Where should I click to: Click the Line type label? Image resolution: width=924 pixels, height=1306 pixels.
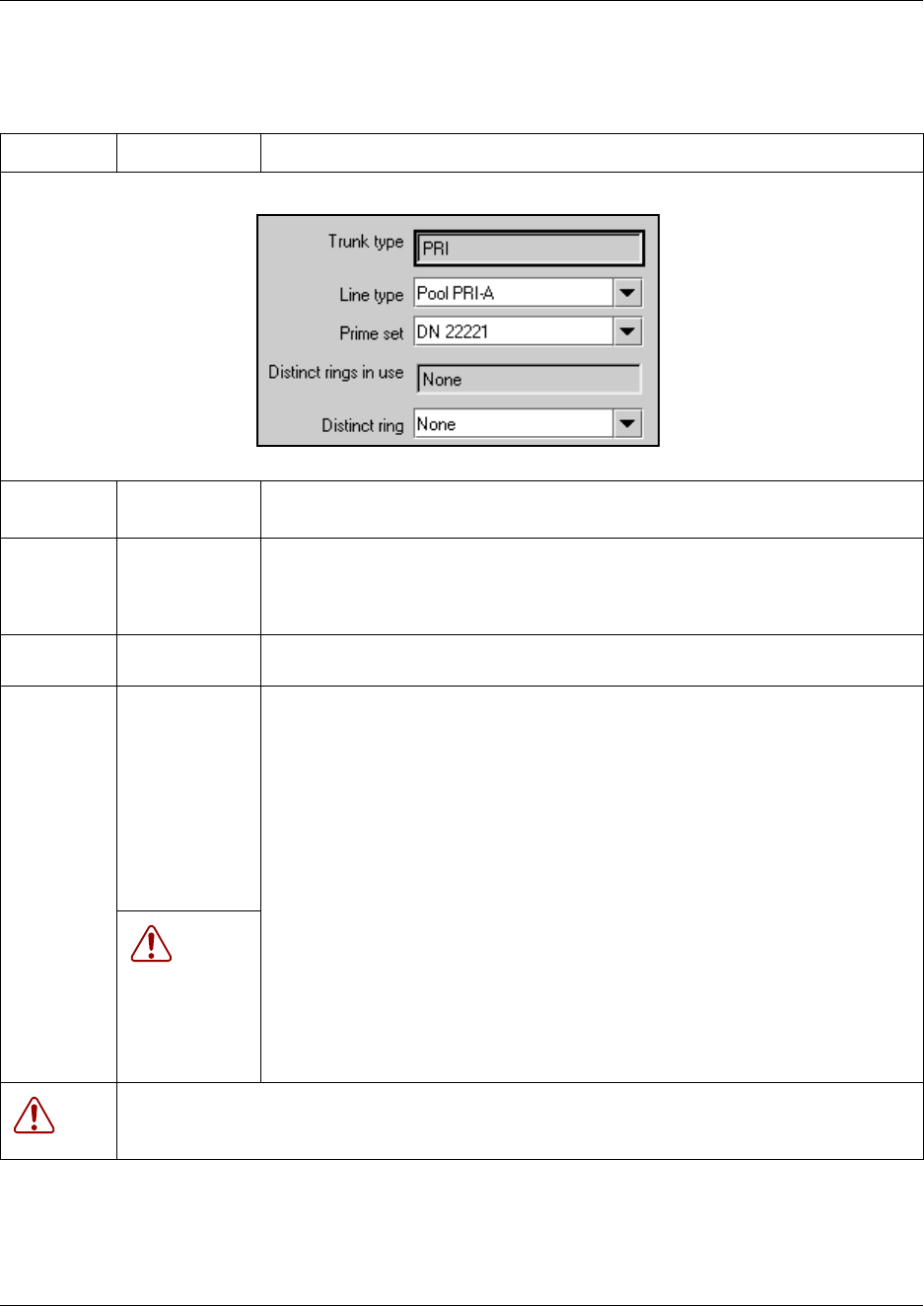coord(371,295)
